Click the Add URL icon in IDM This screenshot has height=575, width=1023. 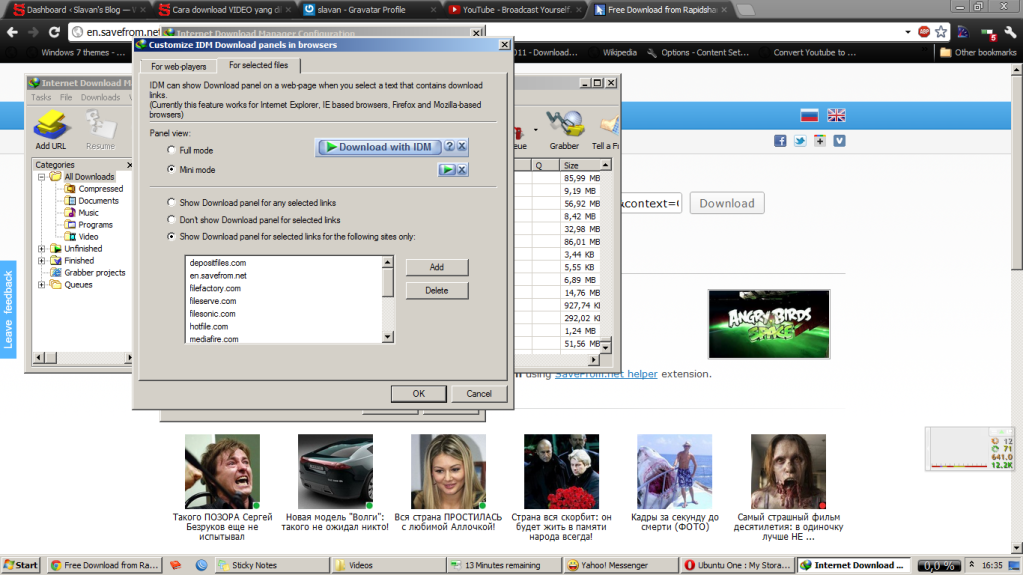tap(51, 130)
